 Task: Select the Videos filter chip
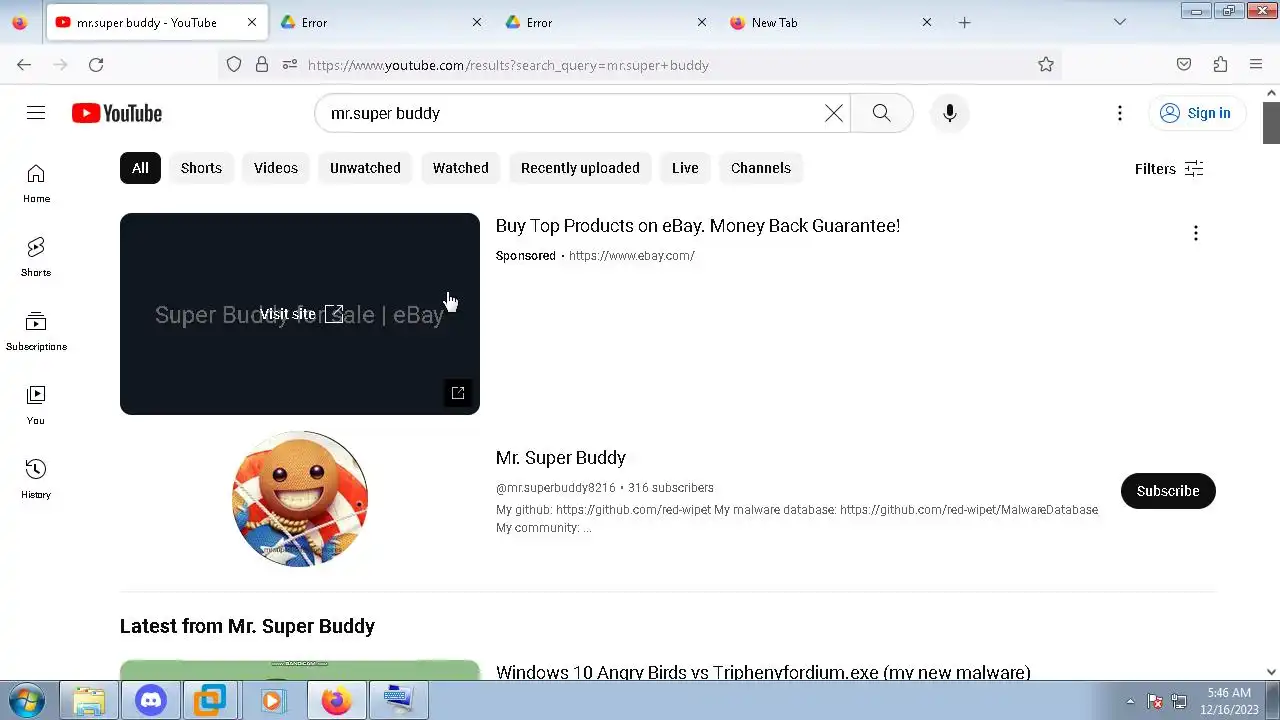(x=276, y=168)
